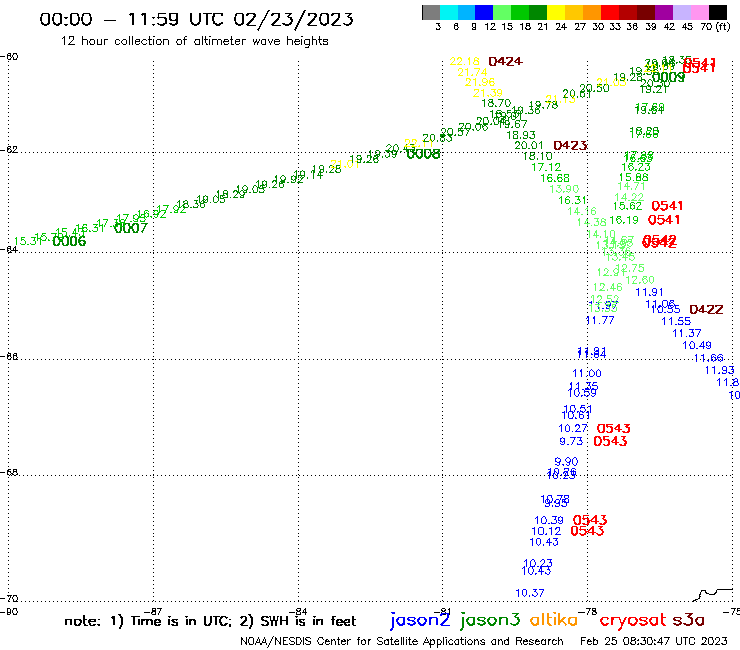Select the purple swatch in the color scale
This screenshot has width=740, height=650.
[x=664, y=12]
